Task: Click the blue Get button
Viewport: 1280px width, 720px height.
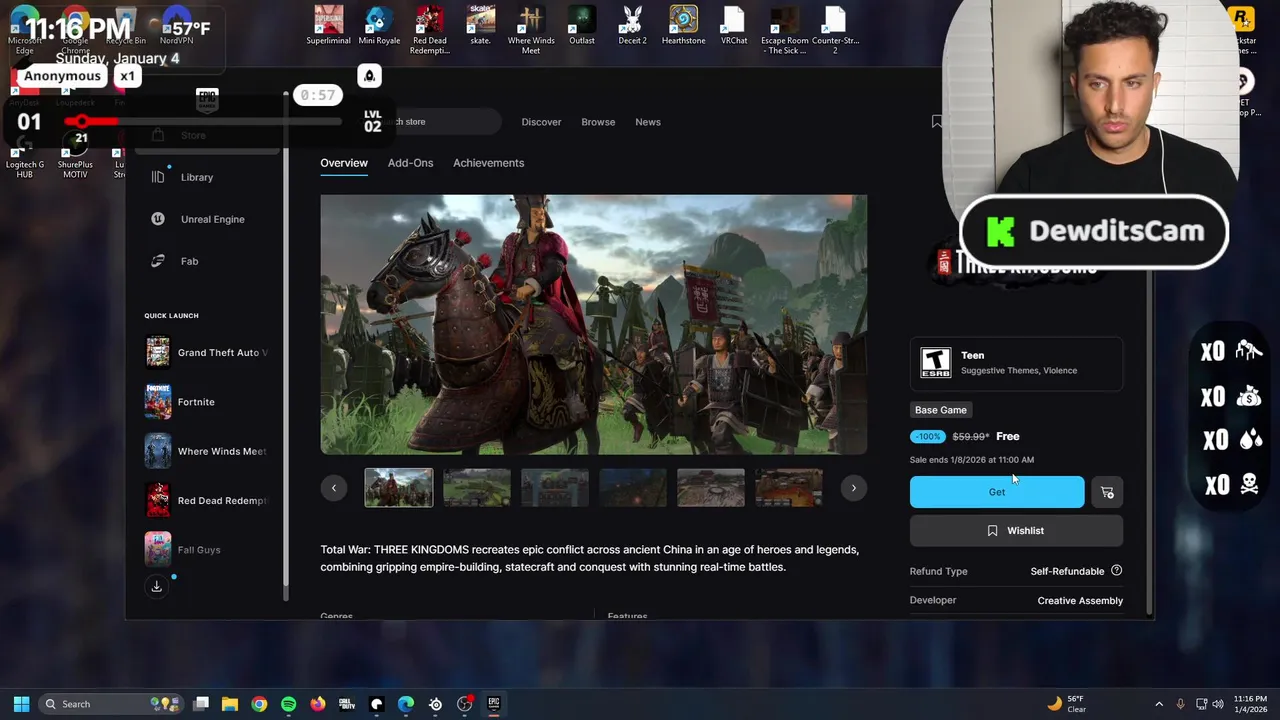Action: click(997, 492)
